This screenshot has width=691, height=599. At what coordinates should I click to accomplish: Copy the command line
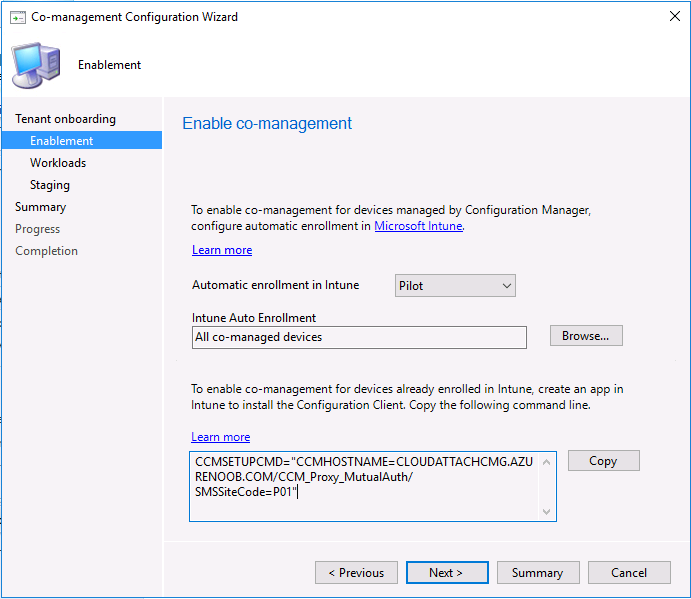coord(603,461)
